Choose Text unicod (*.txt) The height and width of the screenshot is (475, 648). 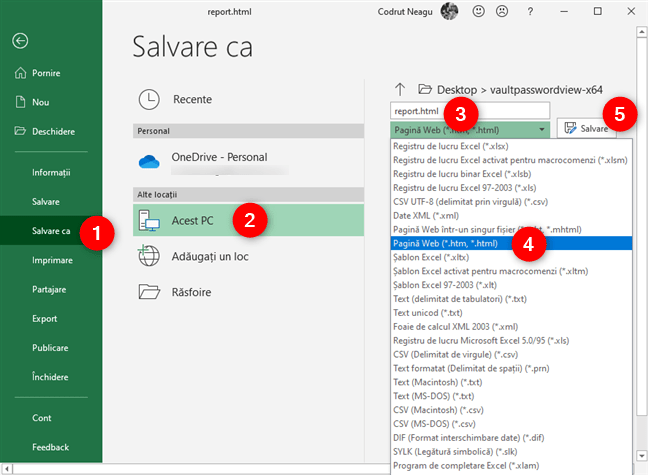[511, 313]
